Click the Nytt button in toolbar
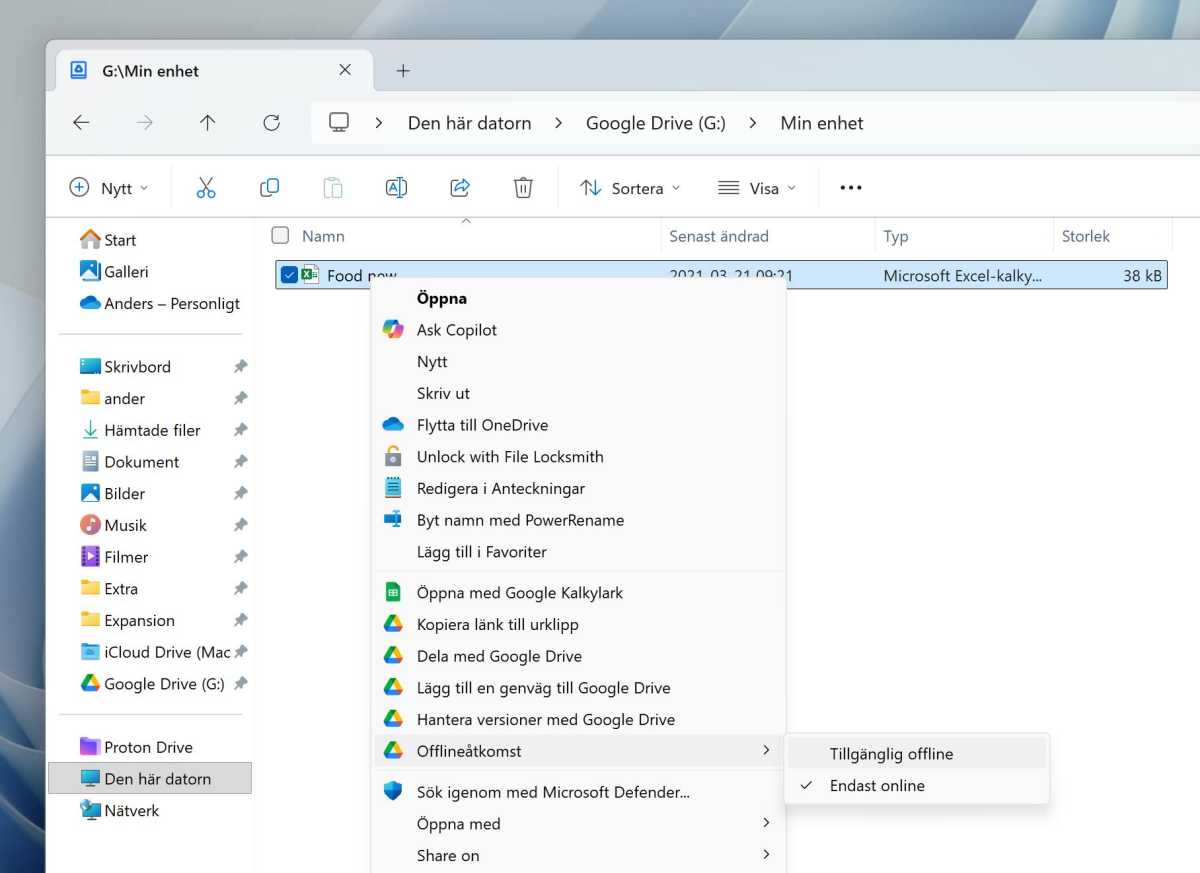The width and height of the screenshot is (1200, 873). coord(108,188)
